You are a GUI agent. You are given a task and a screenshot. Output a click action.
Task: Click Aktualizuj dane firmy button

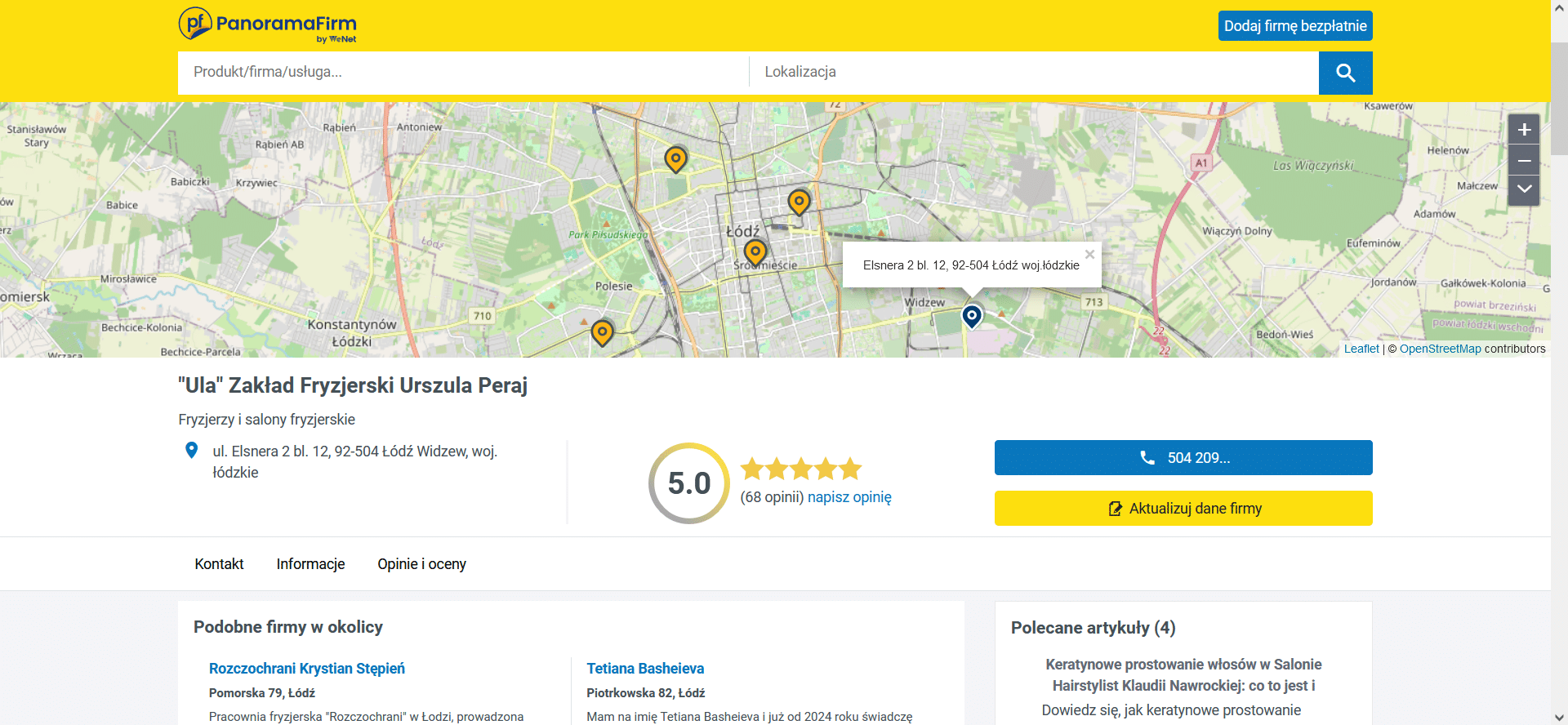pyautogui.click(x=1183, y=509)
